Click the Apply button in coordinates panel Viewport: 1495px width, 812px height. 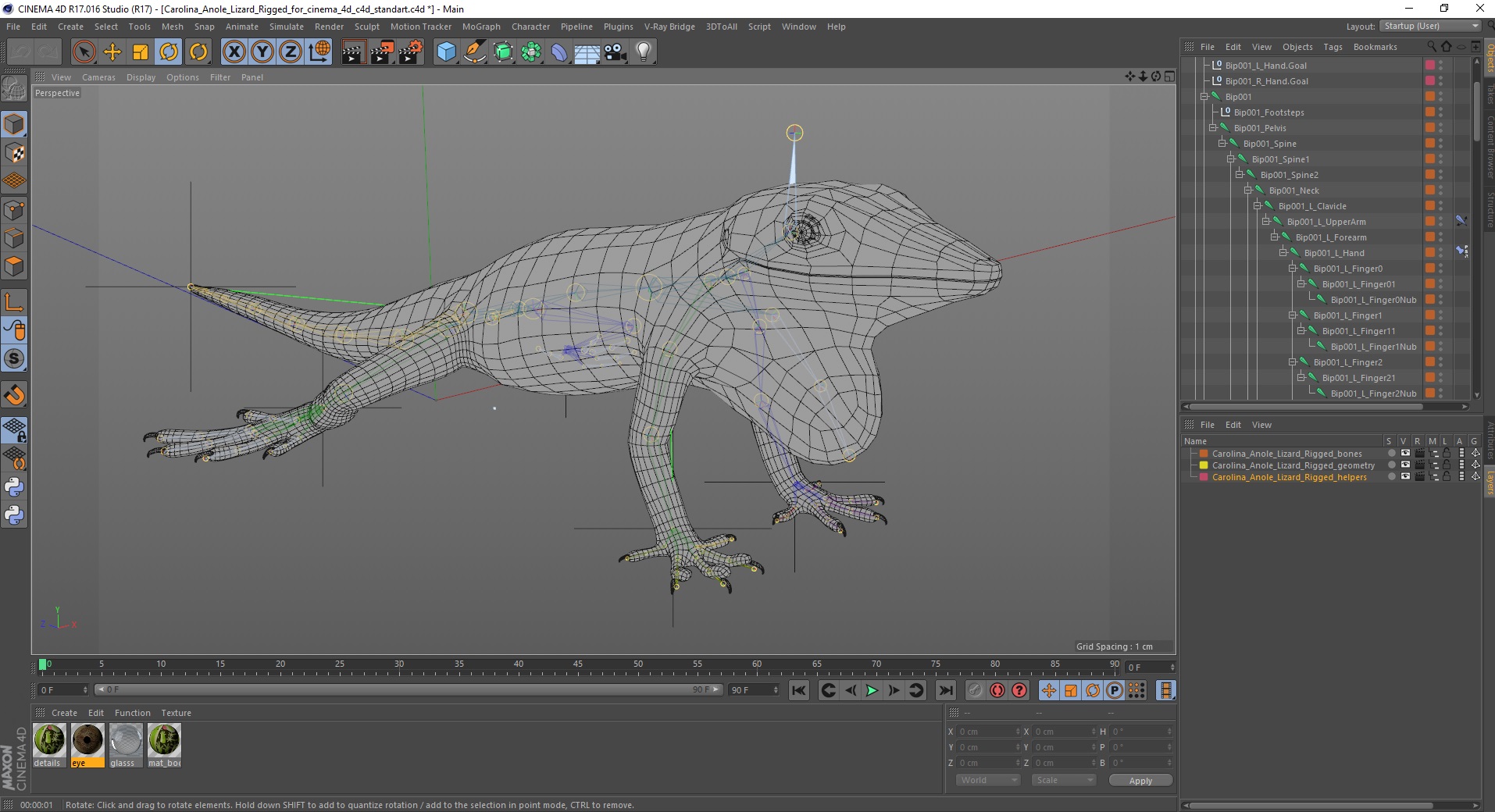click(x=1140, y=781)
